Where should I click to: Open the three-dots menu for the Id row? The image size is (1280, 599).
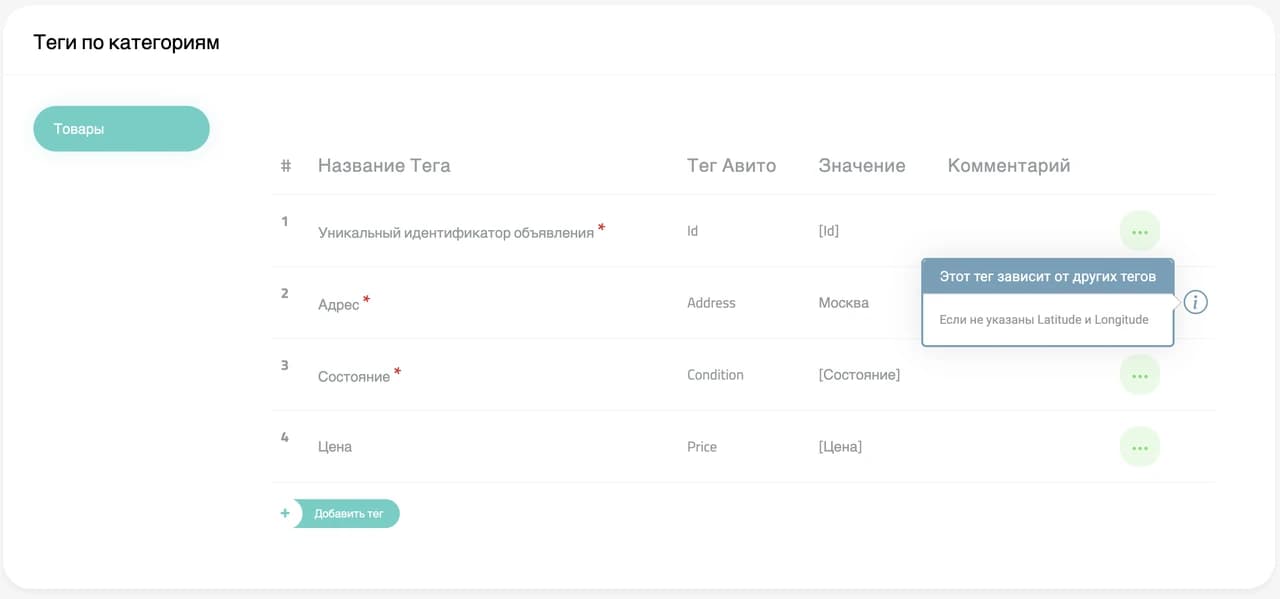(1139, 231)
